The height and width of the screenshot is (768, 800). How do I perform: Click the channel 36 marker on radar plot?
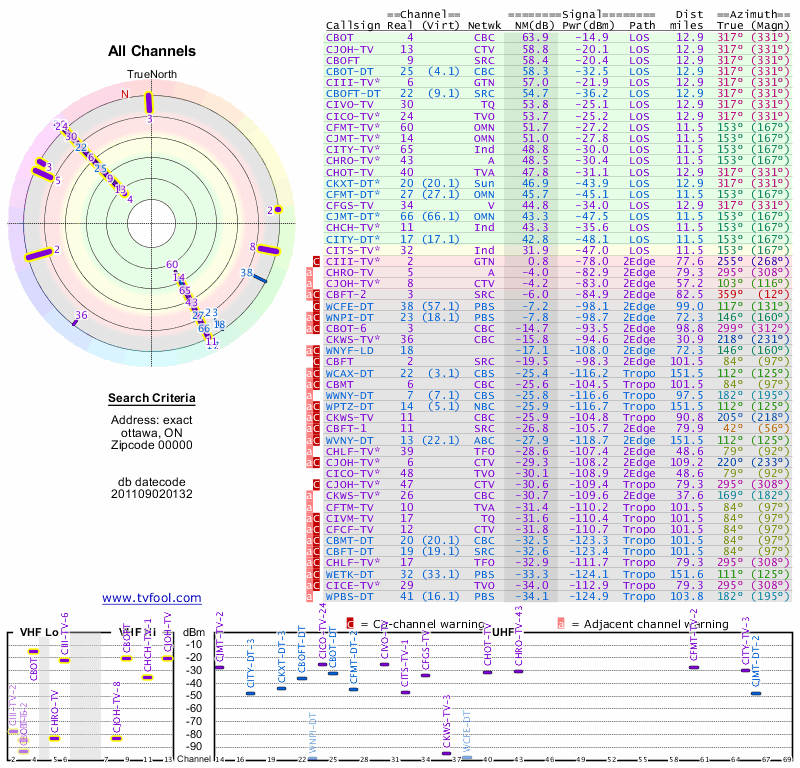coord(75,321)
